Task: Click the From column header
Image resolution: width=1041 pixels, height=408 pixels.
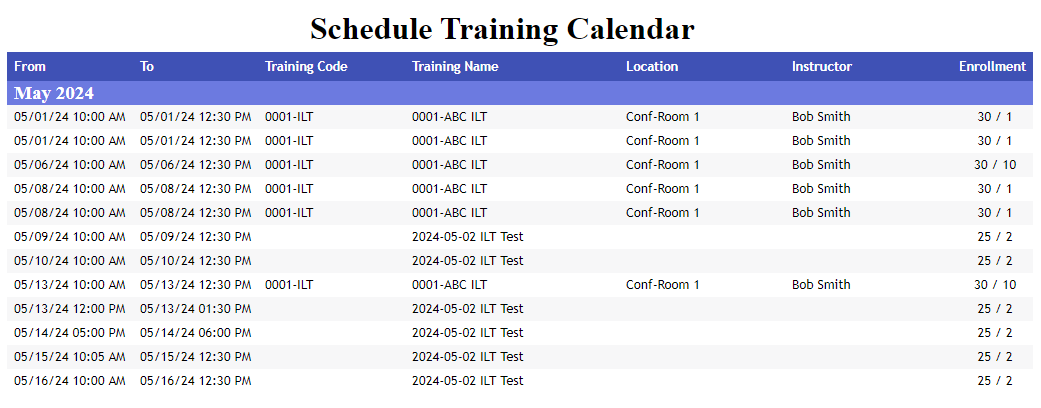Action: [x=30, y=67]
